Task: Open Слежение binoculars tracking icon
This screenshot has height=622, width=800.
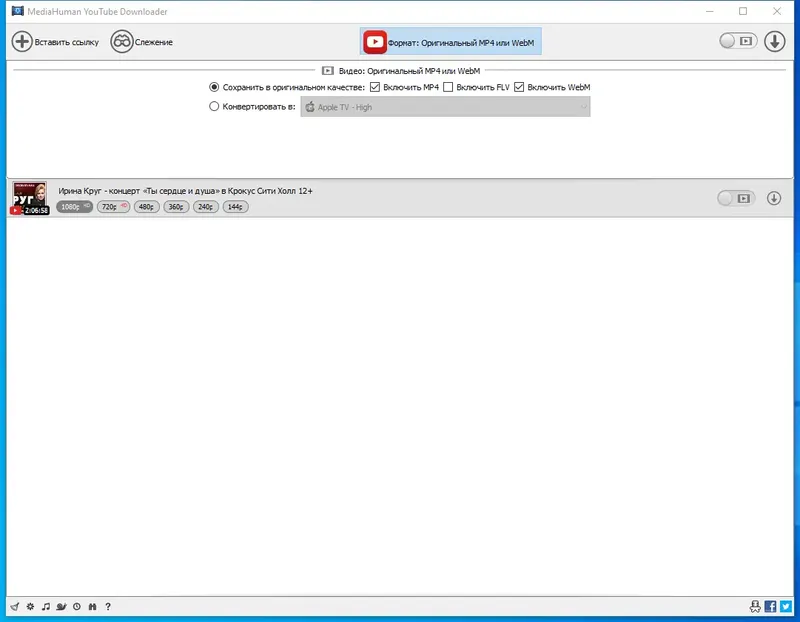Action: coord(122,41)
